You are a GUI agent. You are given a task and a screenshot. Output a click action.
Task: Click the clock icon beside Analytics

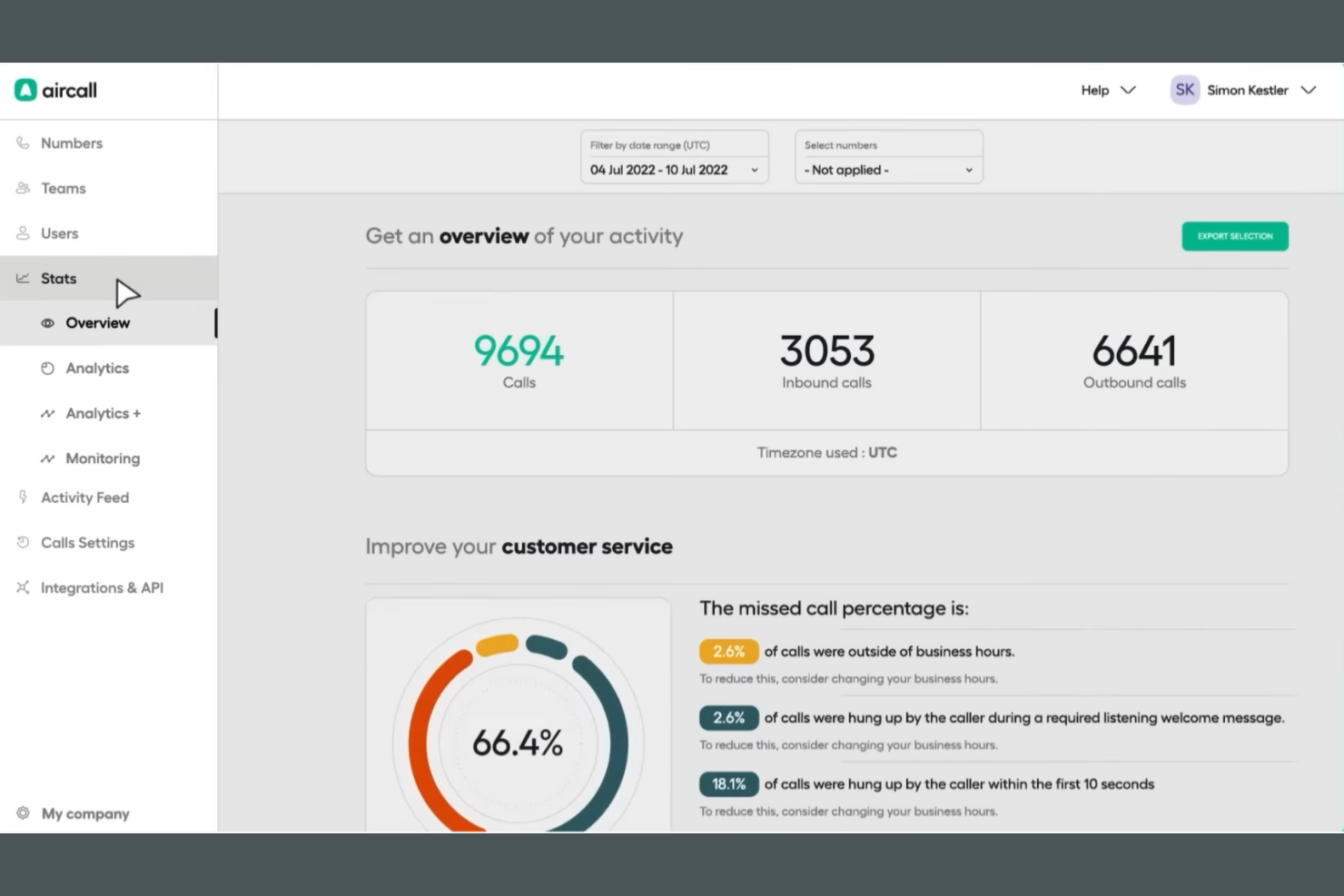[x=46, y=368]
